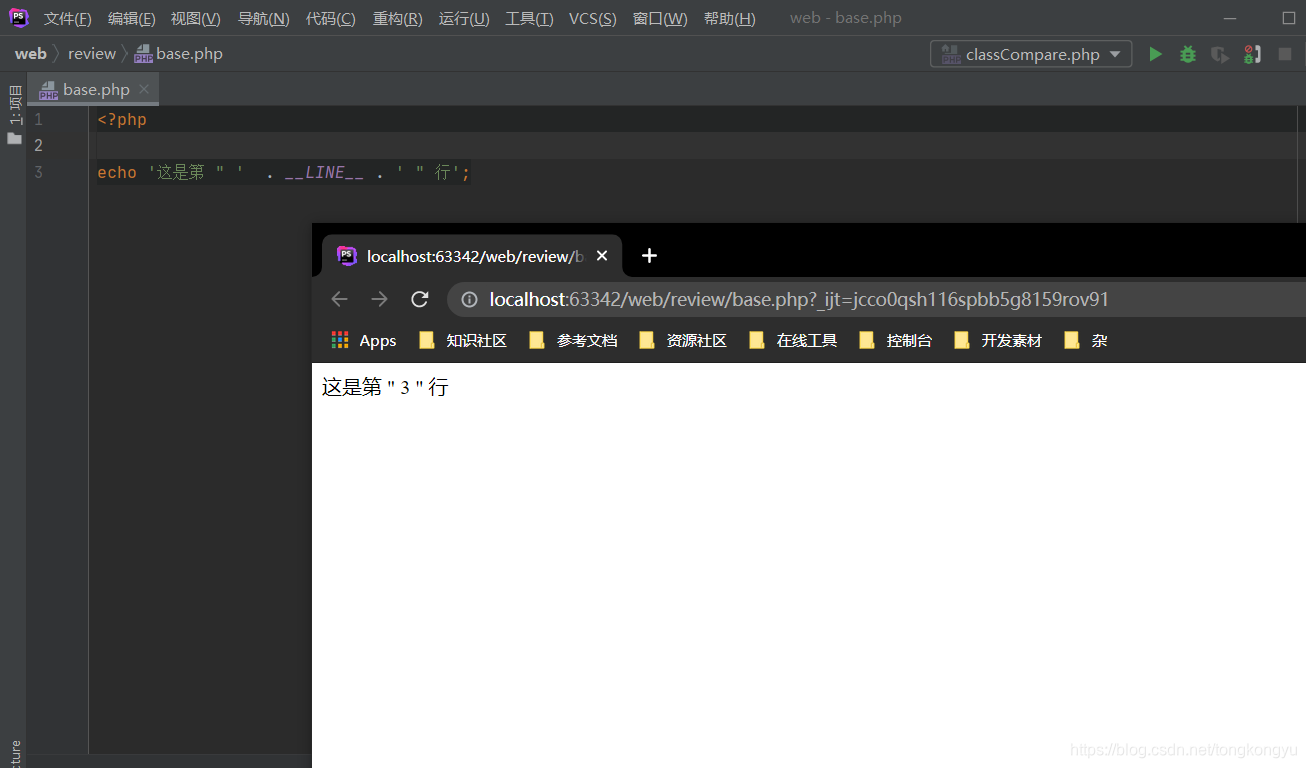Open the 开发素材 bookmark folder
This screenshot has height=768, width=1306.
(998, 341)
